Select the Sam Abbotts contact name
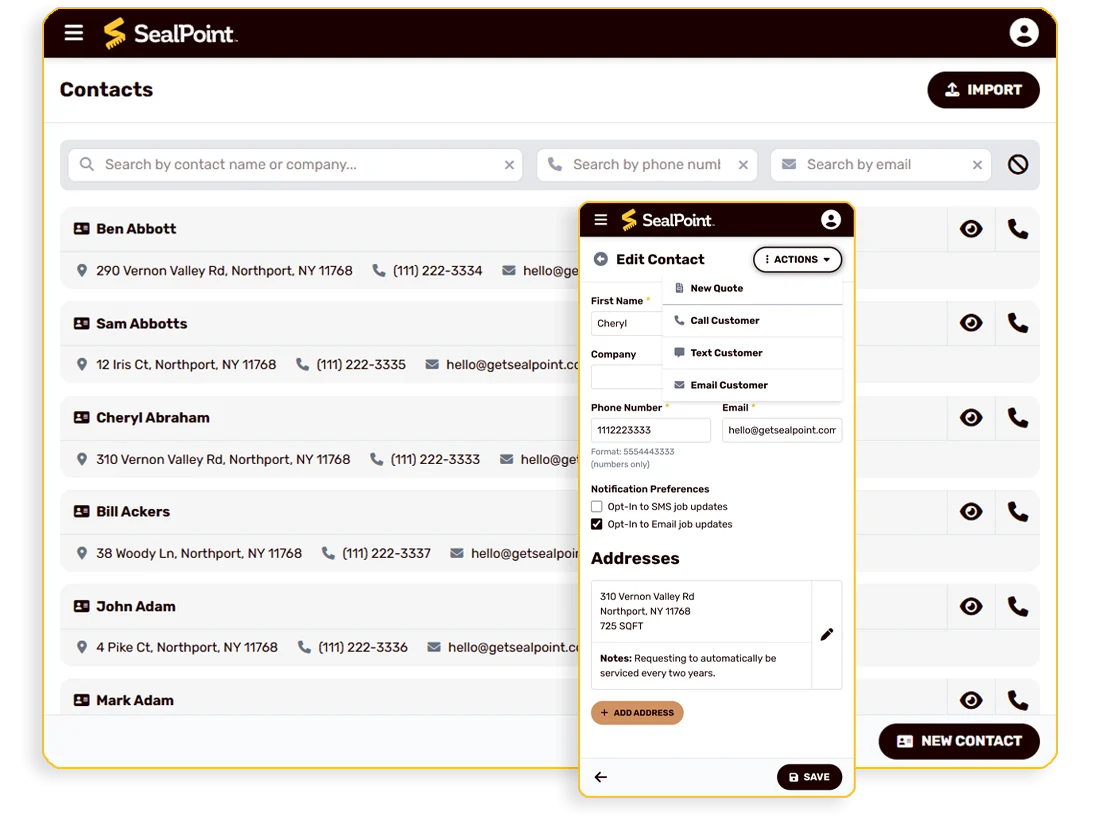 click(x=142, y=323)
